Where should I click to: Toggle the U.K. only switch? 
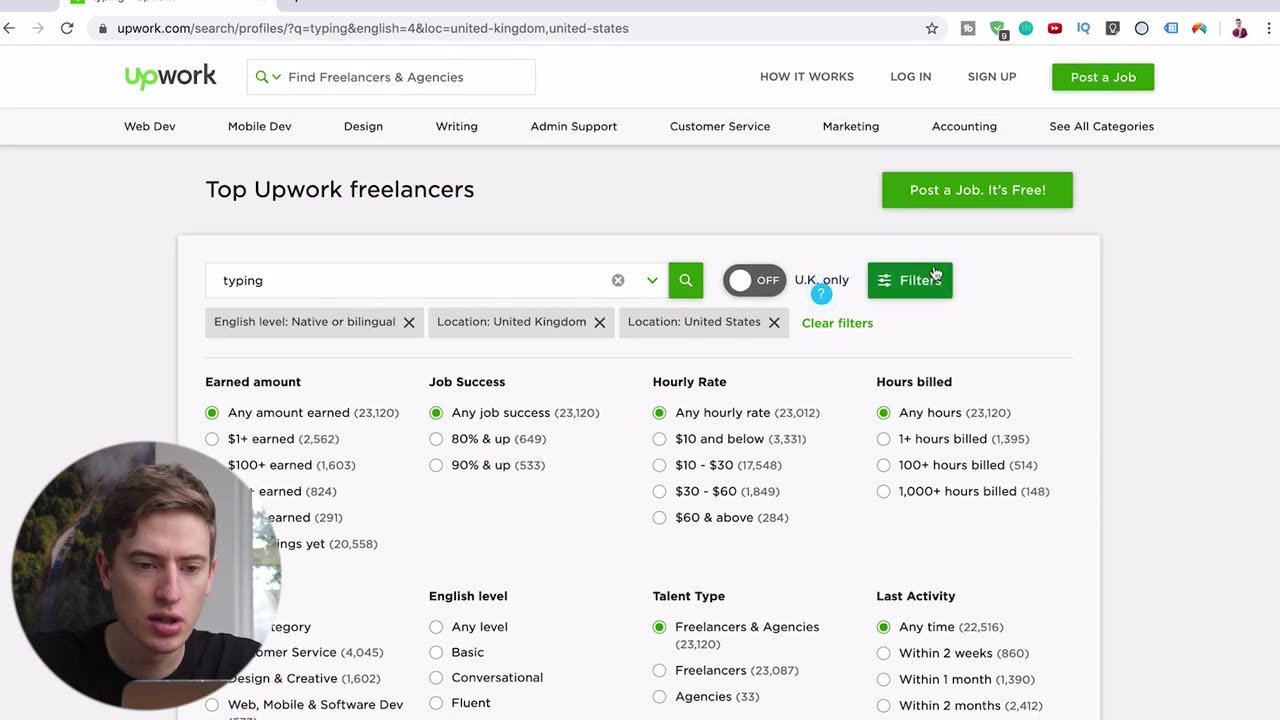(754, 280)
